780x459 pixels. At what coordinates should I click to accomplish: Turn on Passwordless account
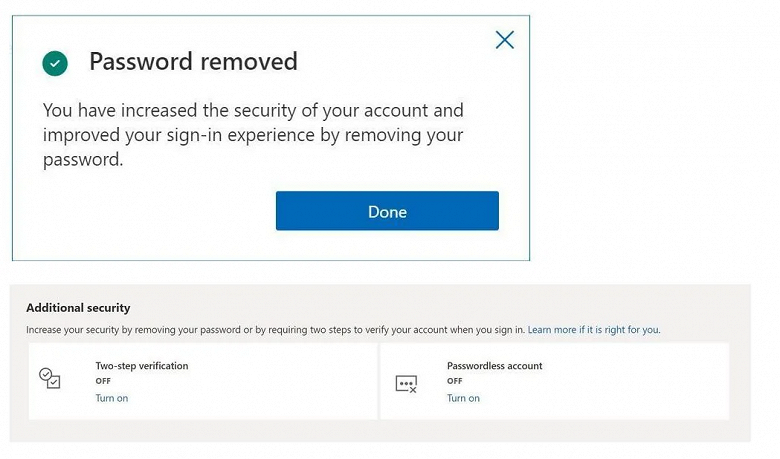[x=463, y=398]
